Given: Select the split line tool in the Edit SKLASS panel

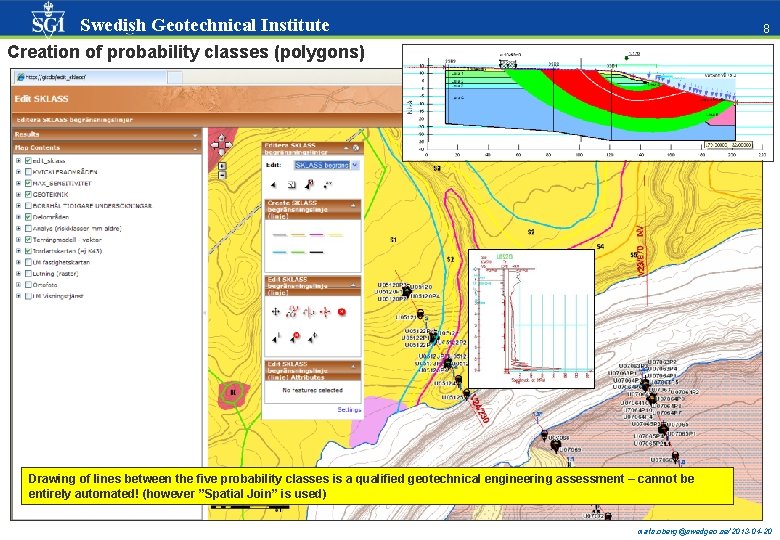Looking at the screenshot, I should pos(309,312).
